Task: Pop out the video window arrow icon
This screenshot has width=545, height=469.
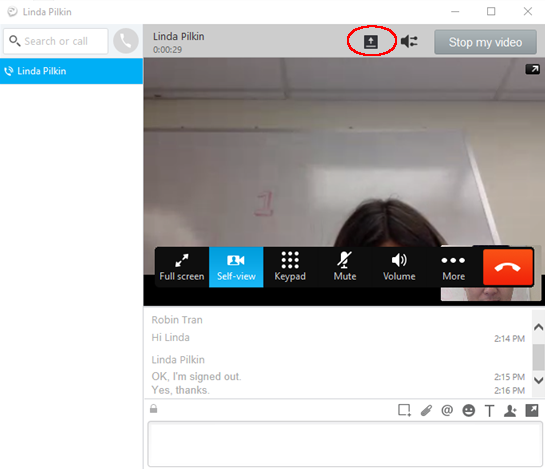Action: [532, 69]
